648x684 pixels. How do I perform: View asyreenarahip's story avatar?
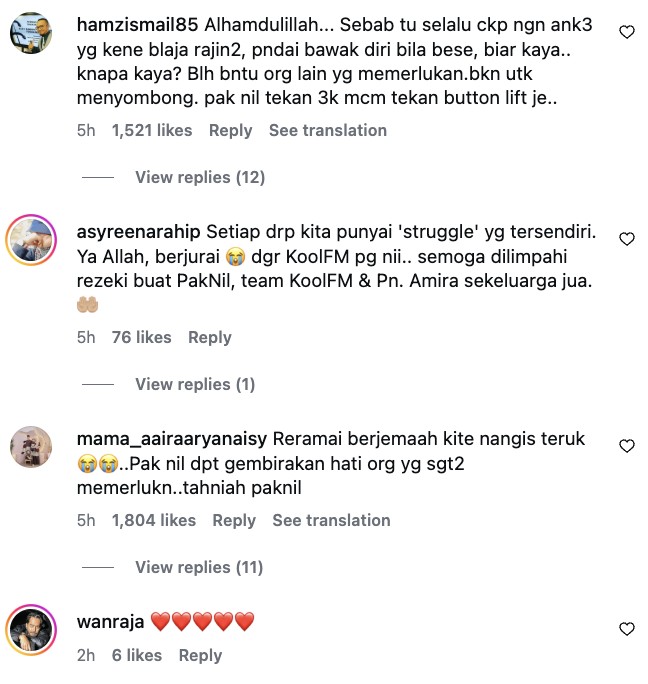coord(31,240)
